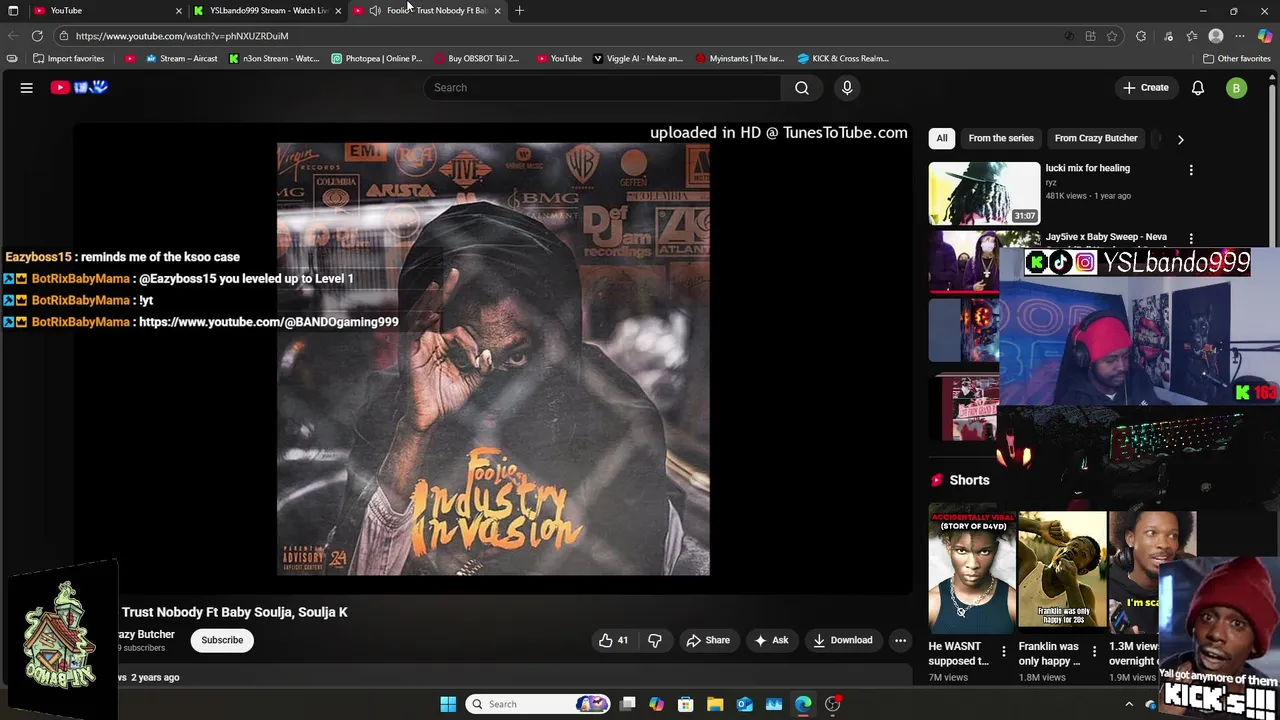Open the split screen icon in address bar

coord(1090,36)
